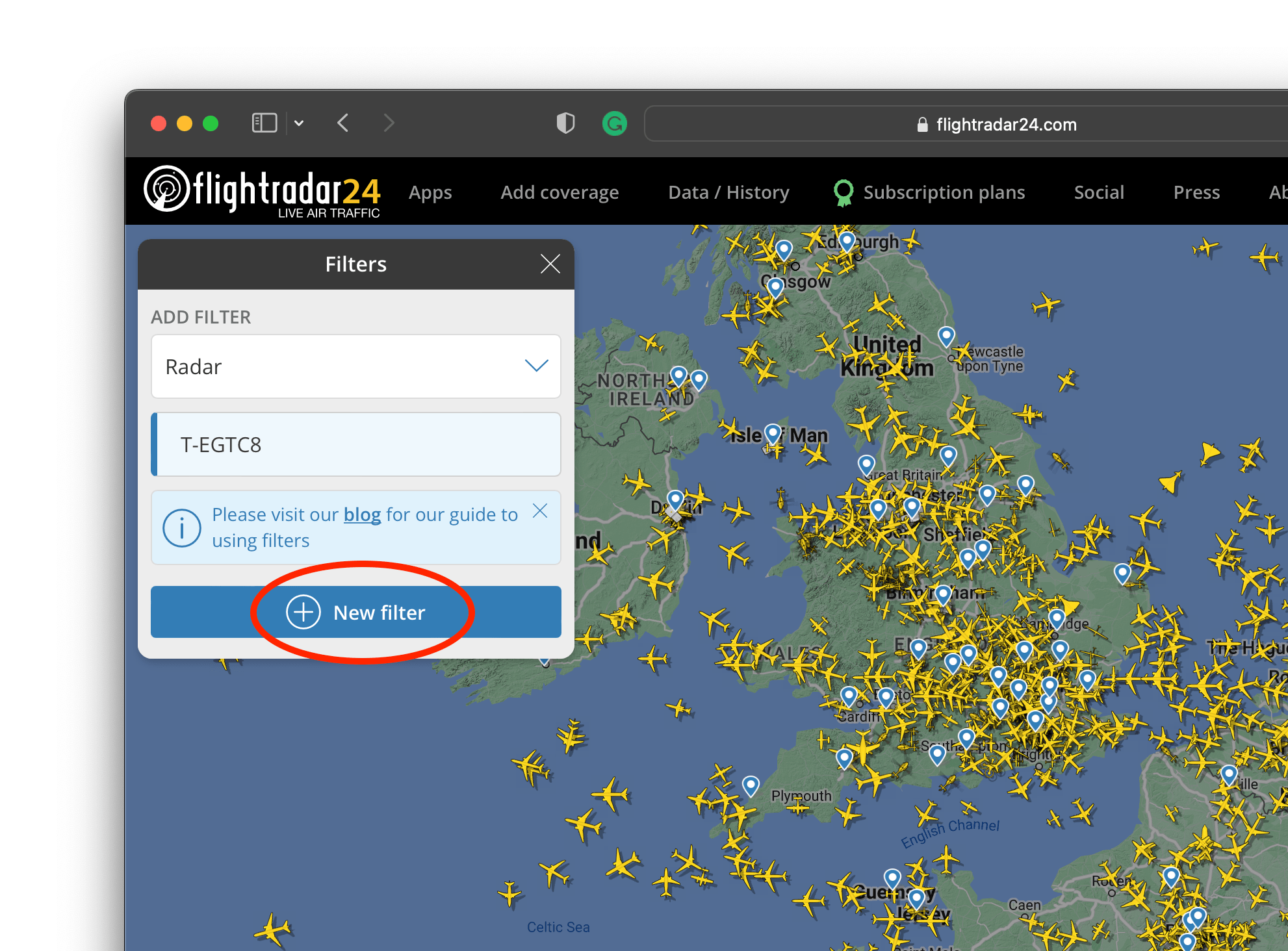Screen dimensions: 1288x951
Task: Visit the blog link in the notice
Action: [362, 514]
